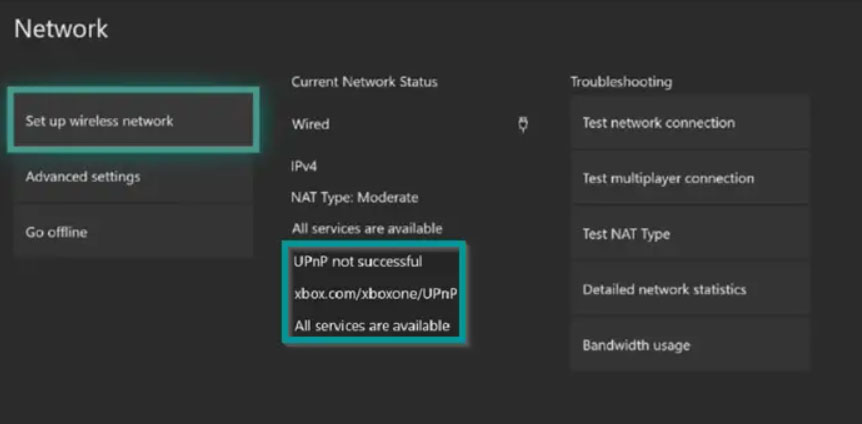Click All services are available above UPnP
This screenshot has height=424, width=862.
[x=367, y=228]
